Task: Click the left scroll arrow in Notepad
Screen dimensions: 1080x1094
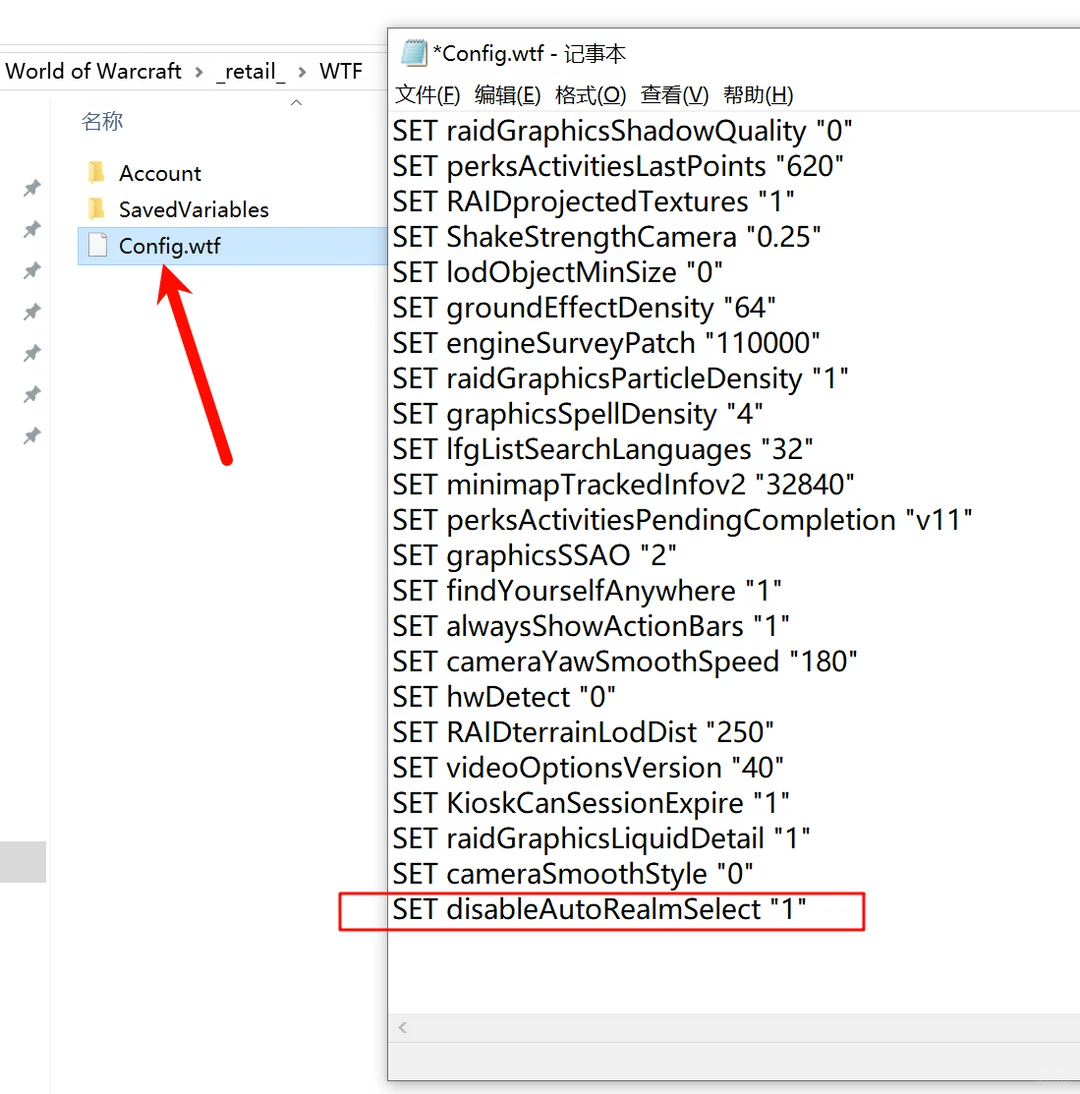Action: [x=403, y=1027]
